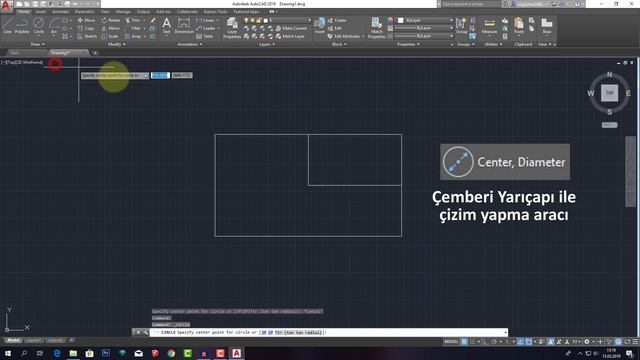Use the Trim tool
640x360 pixels.
(x=133, y=20)
